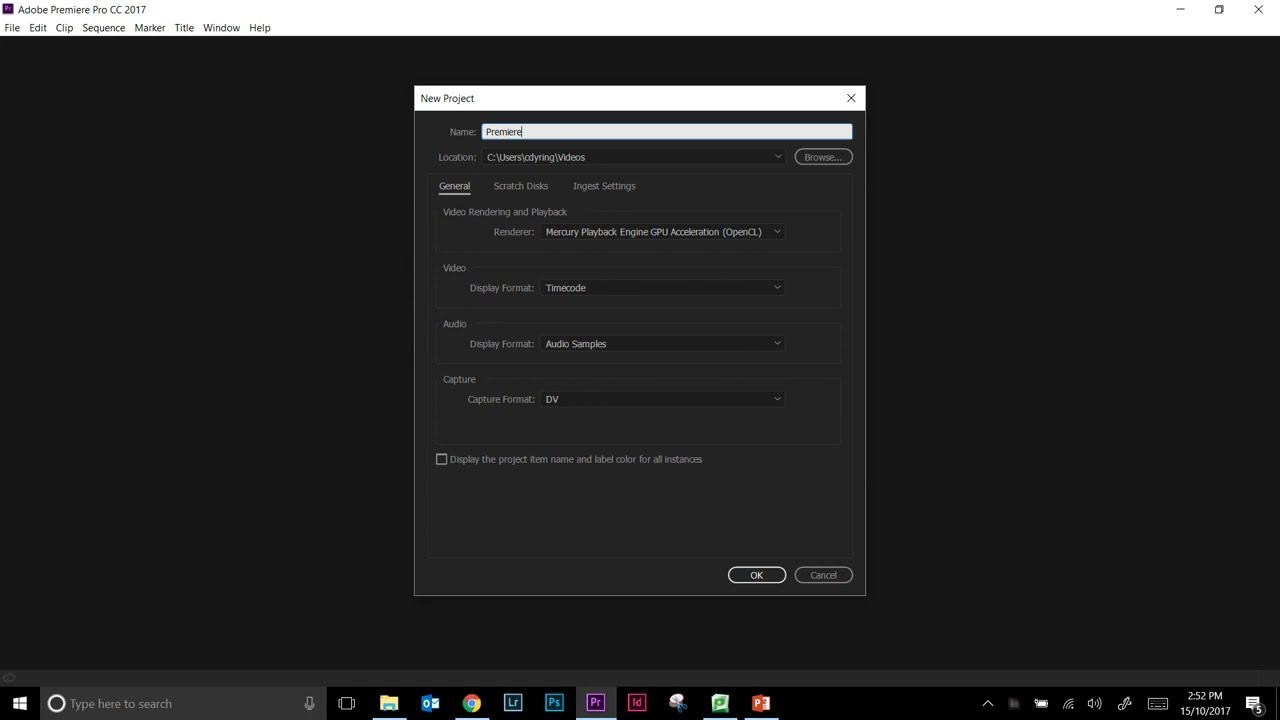The image size is (1280, 720).
Task: Click the Premiere Pro title bar logo
Action: click(x=8, y=9)
